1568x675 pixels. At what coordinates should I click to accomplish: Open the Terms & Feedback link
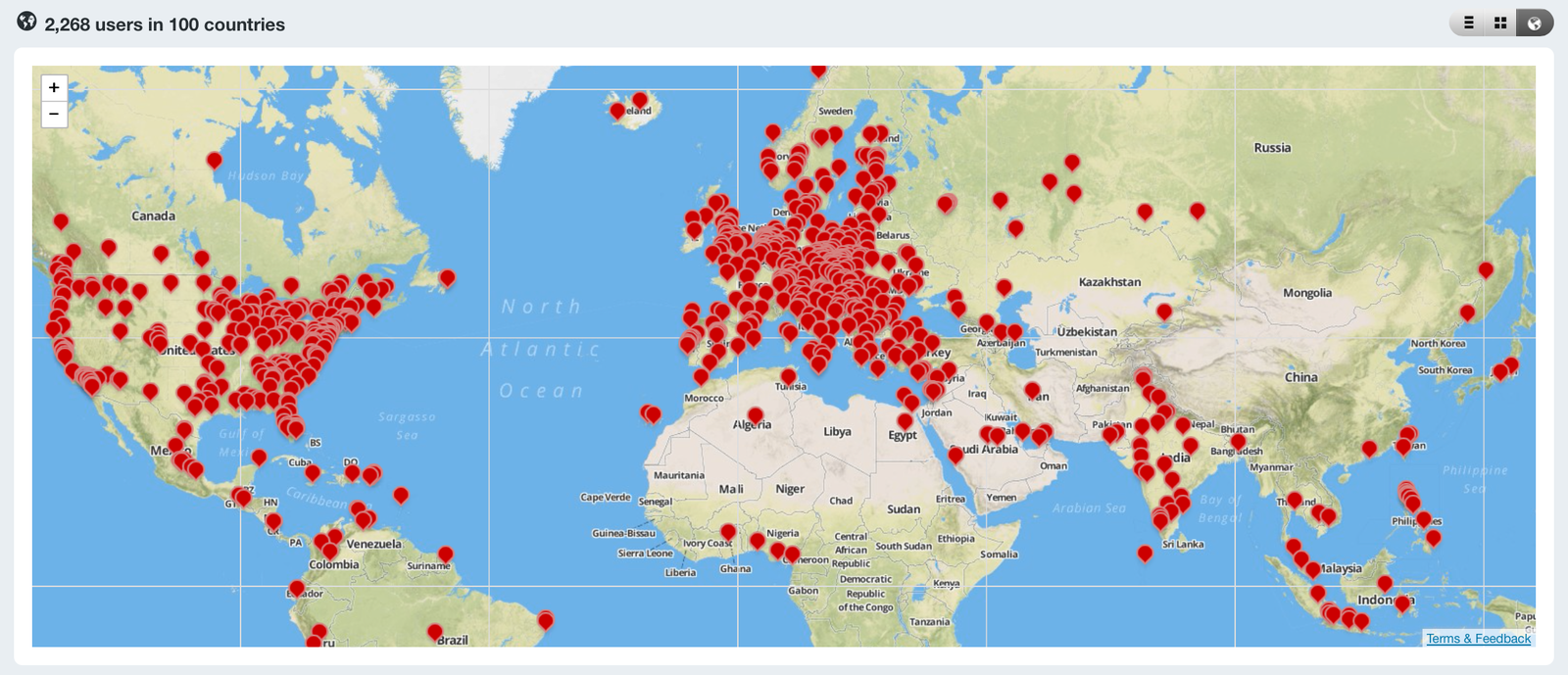(1478, 639)
